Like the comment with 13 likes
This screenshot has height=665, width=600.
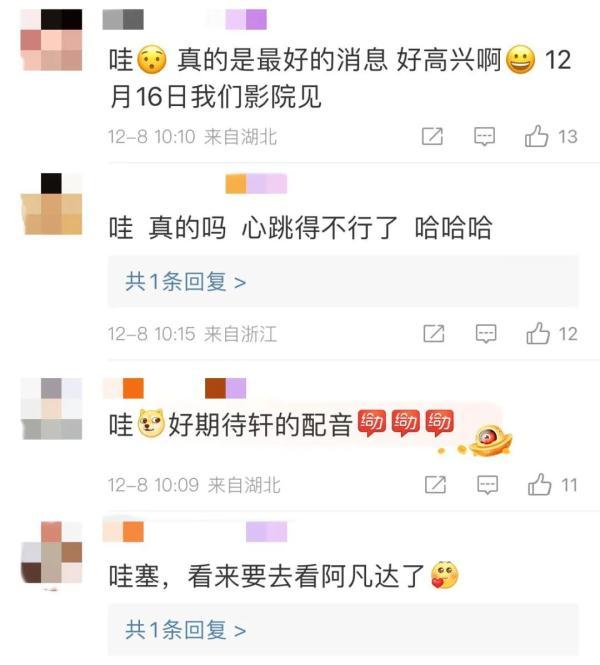(536, 136)
